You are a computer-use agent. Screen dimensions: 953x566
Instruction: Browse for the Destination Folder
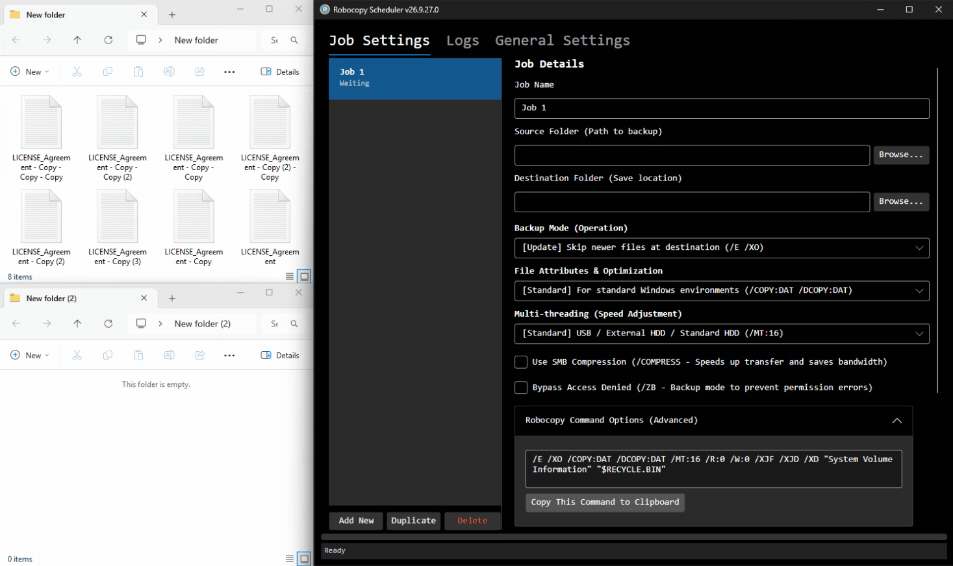point(901,202)
